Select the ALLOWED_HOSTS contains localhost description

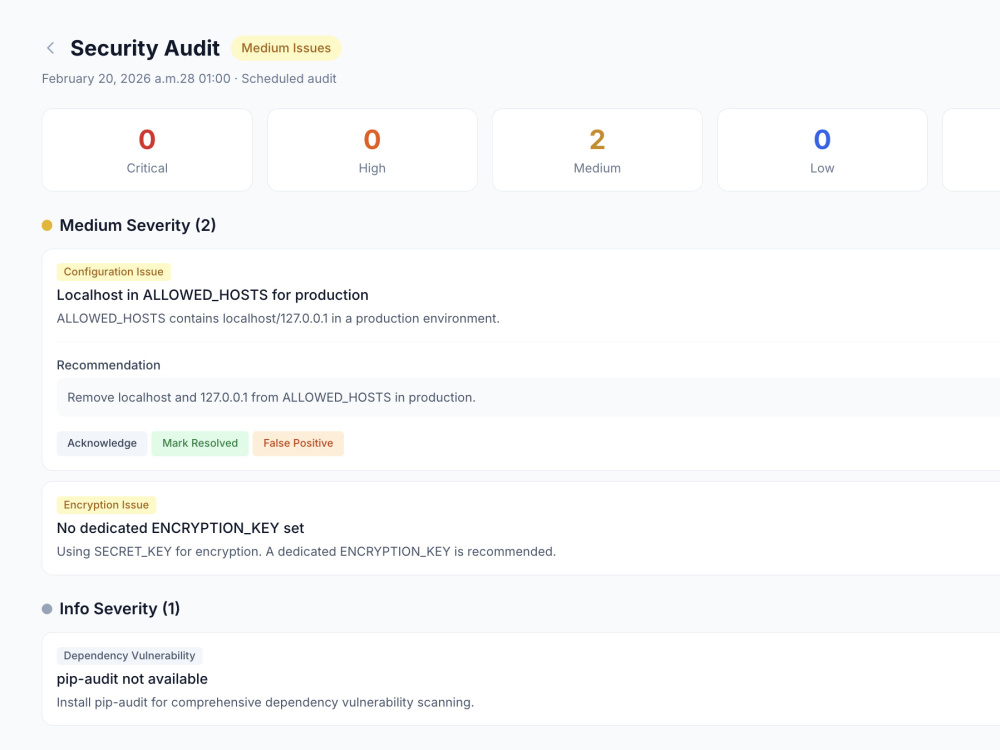pyautogui.click(x=278, y=318)
